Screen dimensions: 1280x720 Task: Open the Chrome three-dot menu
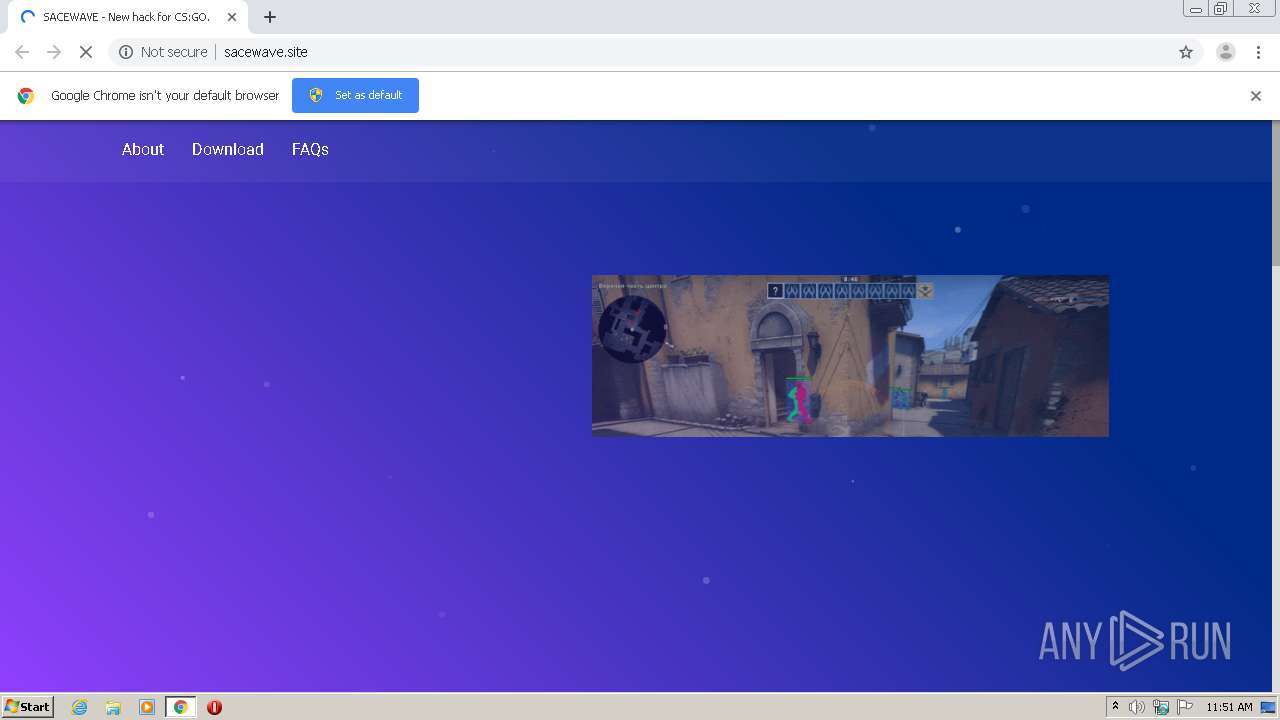point(1259,52)
